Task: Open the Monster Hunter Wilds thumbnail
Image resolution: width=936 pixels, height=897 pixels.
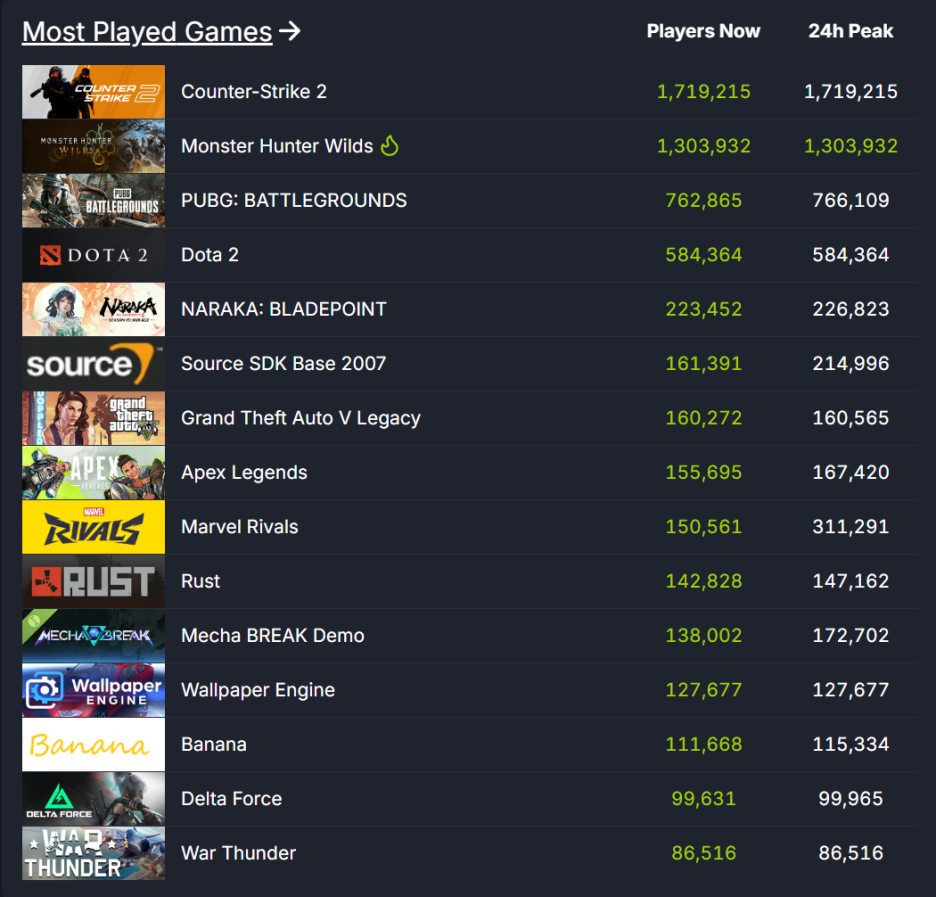Action: point(94,146)
